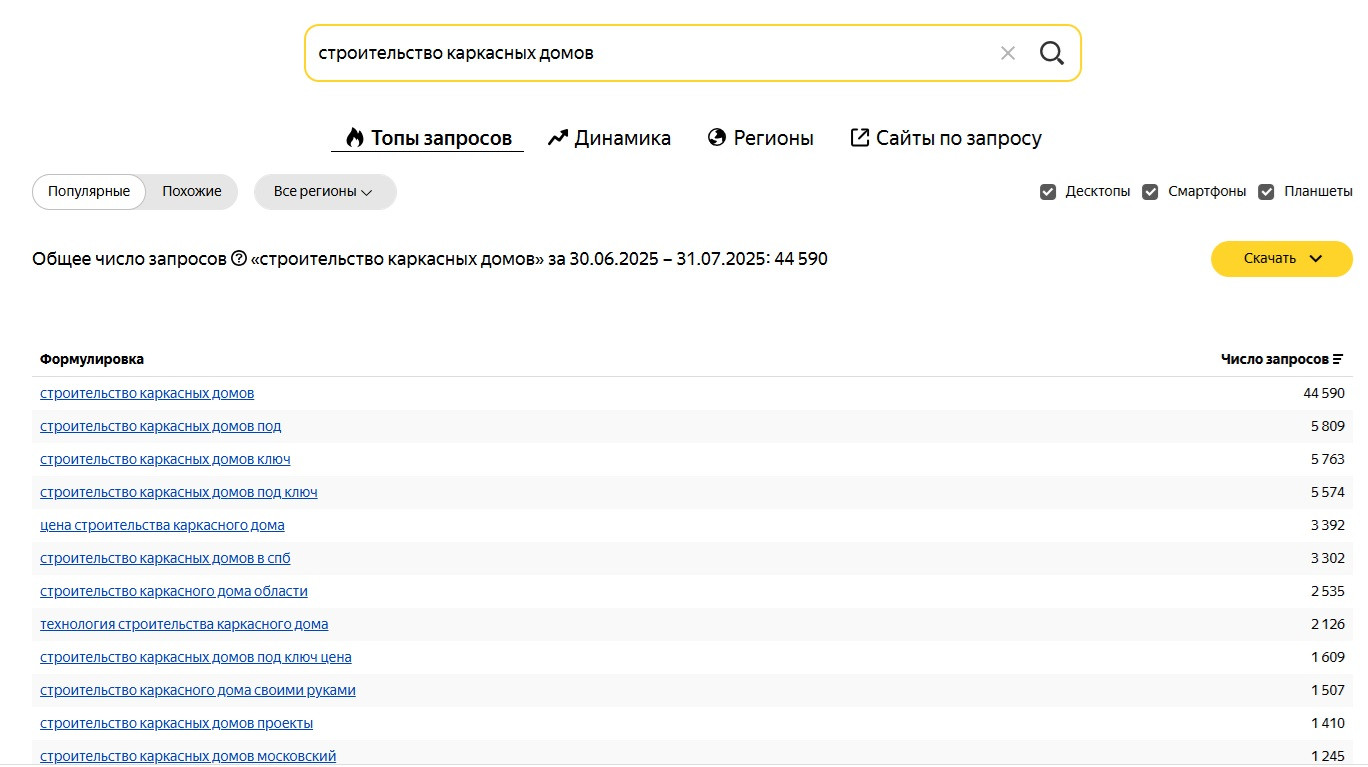Toggle the Смартфоны checkbox
1368x767 pixels.
tap(1150, 192)
